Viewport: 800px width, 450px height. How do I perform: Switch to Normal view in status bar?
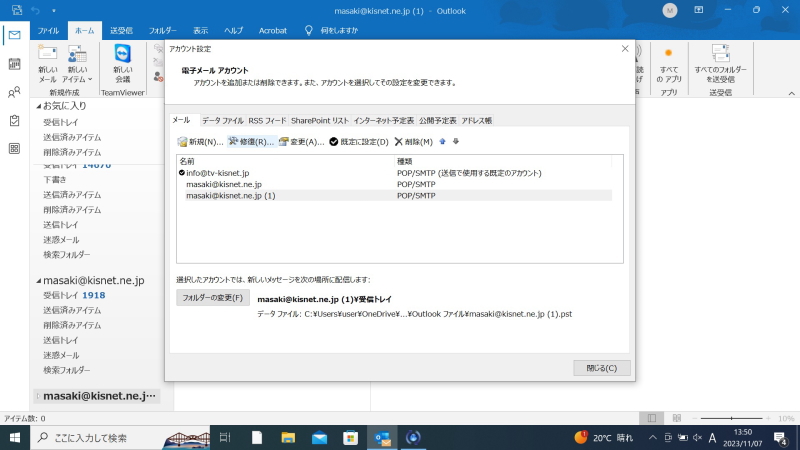[652, 418]
